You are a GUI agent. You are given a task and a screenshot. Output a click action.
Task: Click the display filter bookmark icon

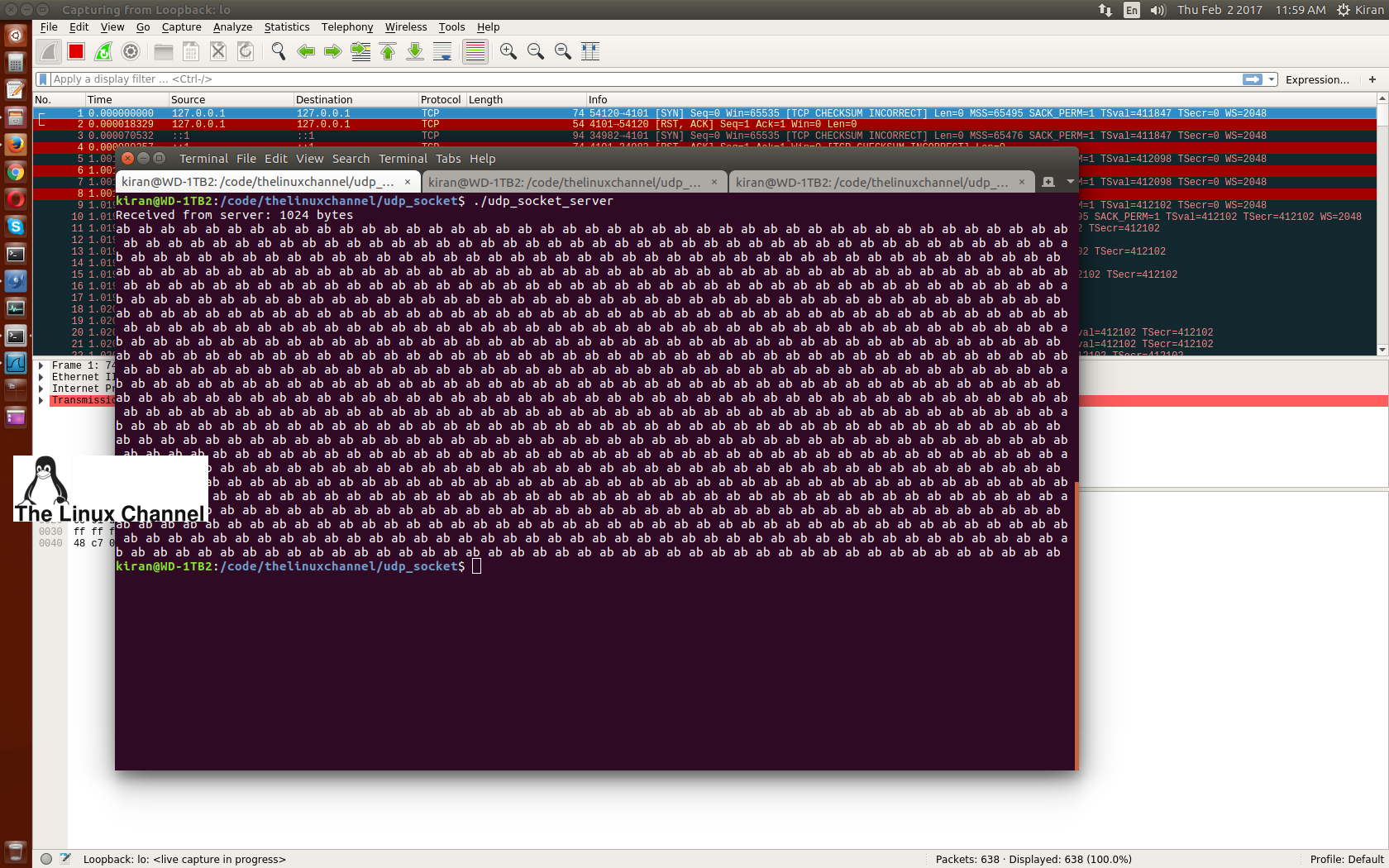point(43,79)
